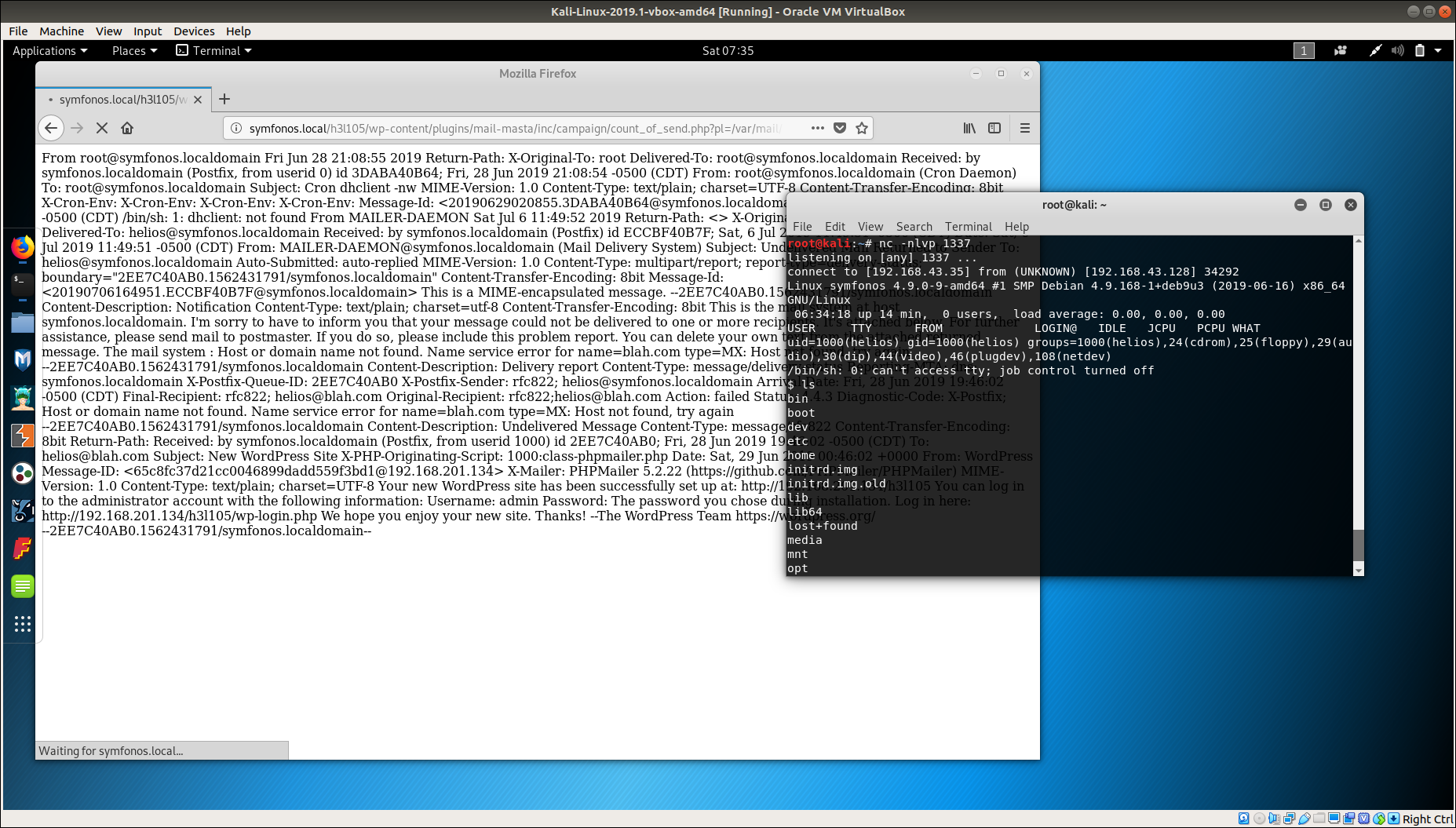1456x828 pixels.
Task: Toggle Firefox sidebar icon
Action: point(994,128)
